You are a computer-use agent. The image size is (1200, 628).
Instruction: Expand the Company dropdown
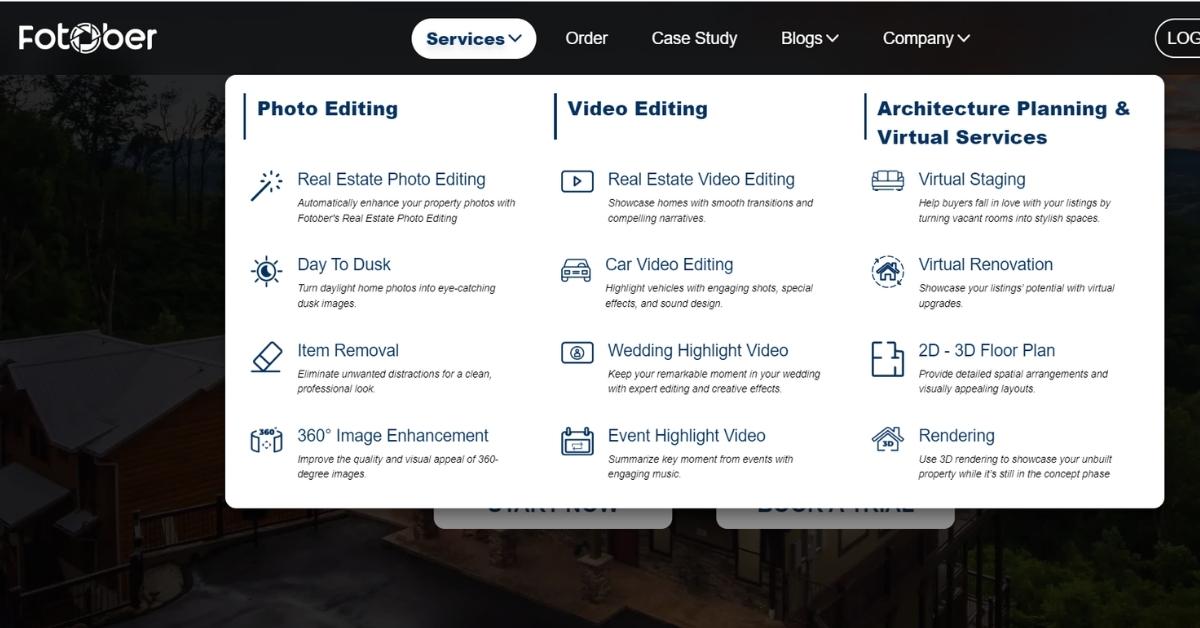[x=926, y=38]
